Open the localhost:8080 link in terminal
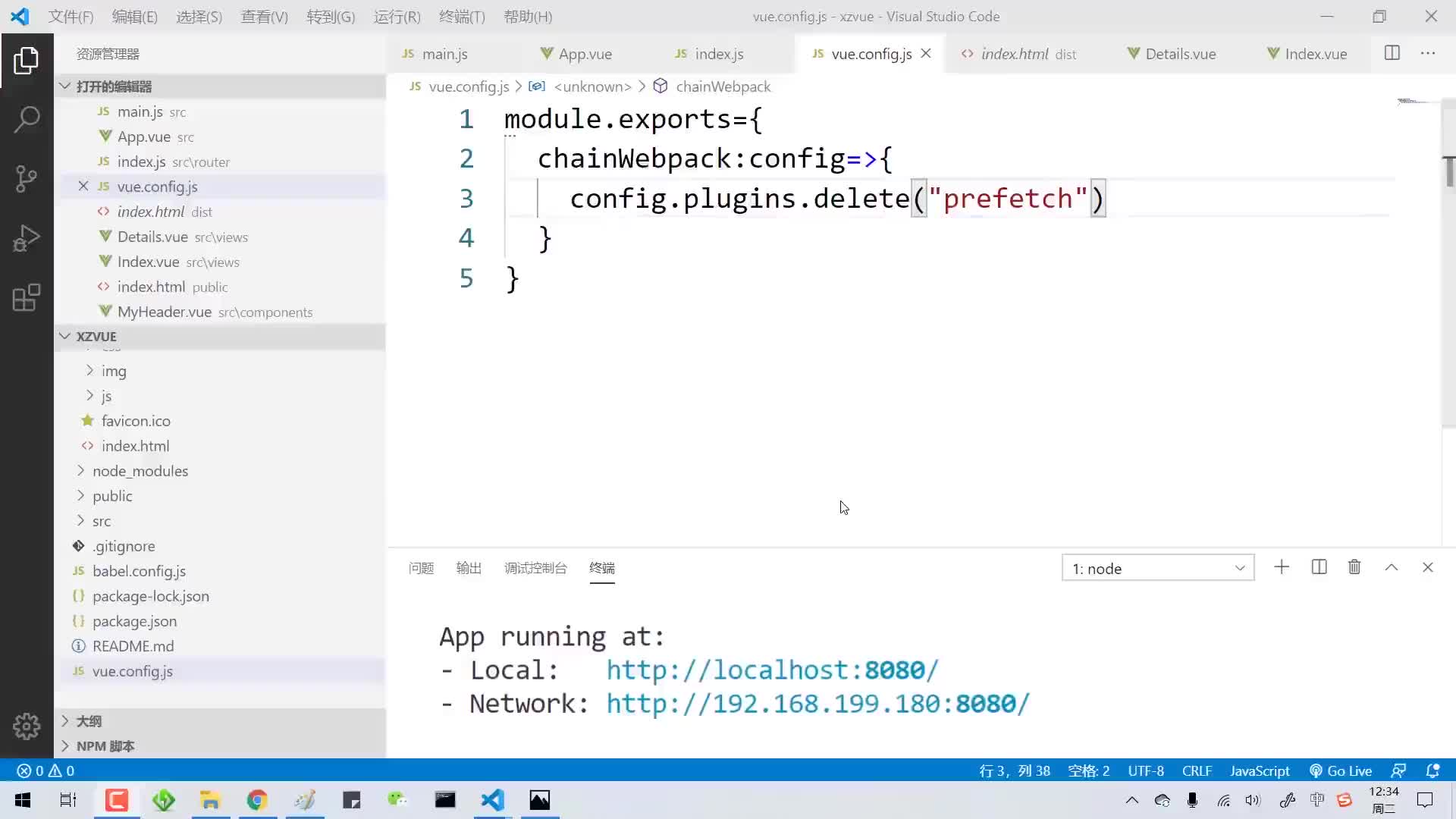This screenshot has width=1456, height=819. [x=772, y=670]
